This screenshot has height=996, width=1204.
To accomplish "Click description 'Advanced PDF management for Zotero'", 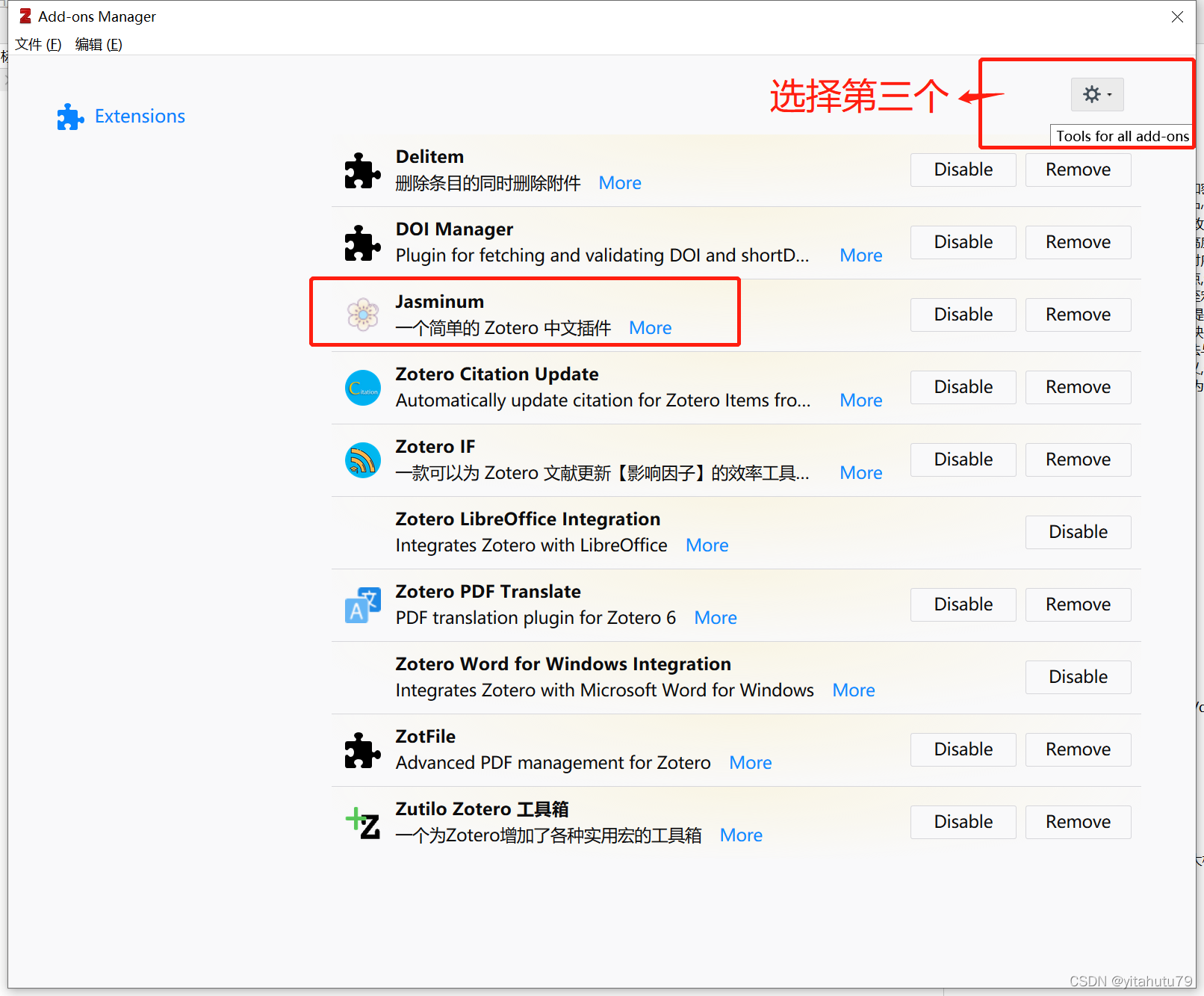I will click(553, 763).
